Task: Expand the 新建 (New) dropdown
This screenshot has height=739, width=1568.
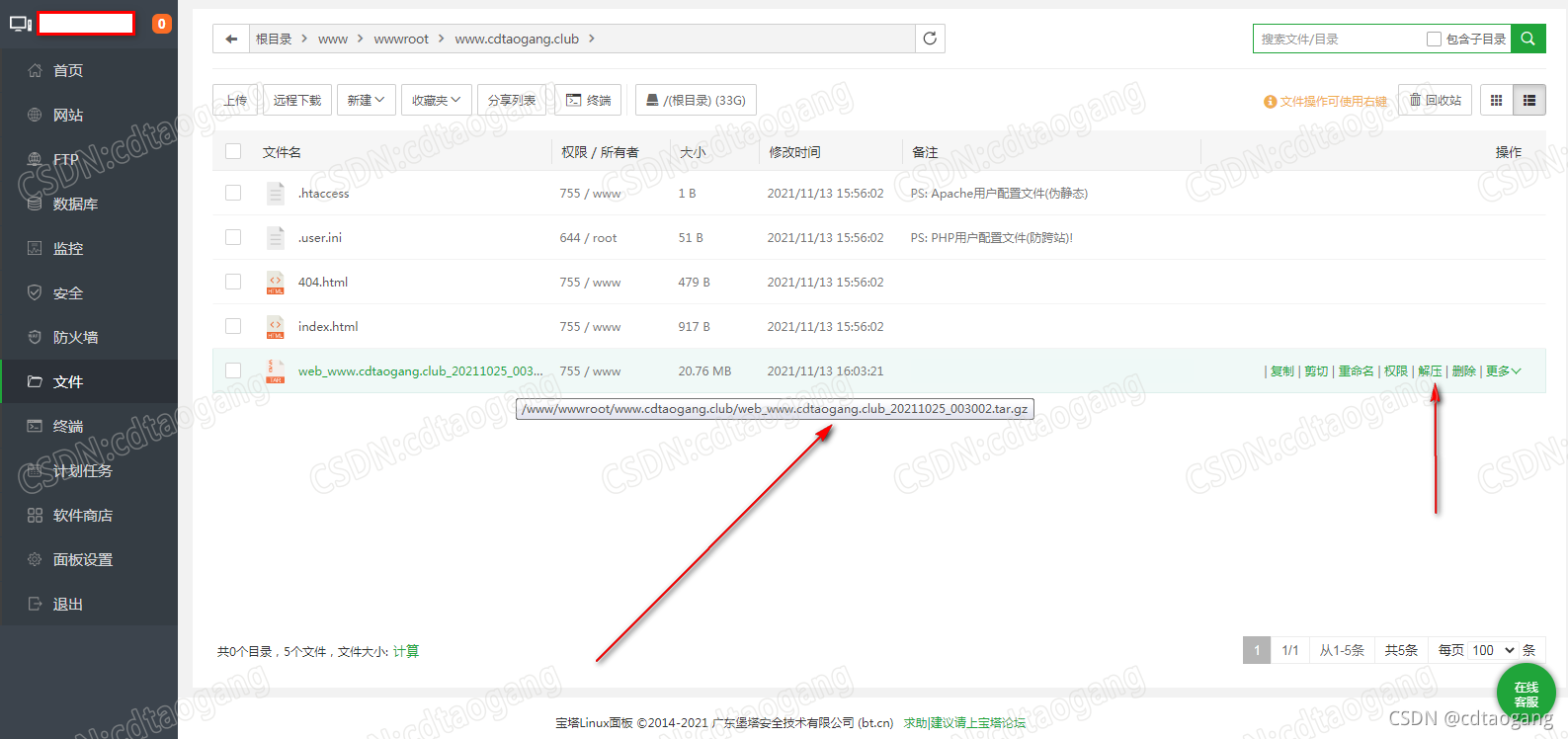Action: click(x=366, y=100)
